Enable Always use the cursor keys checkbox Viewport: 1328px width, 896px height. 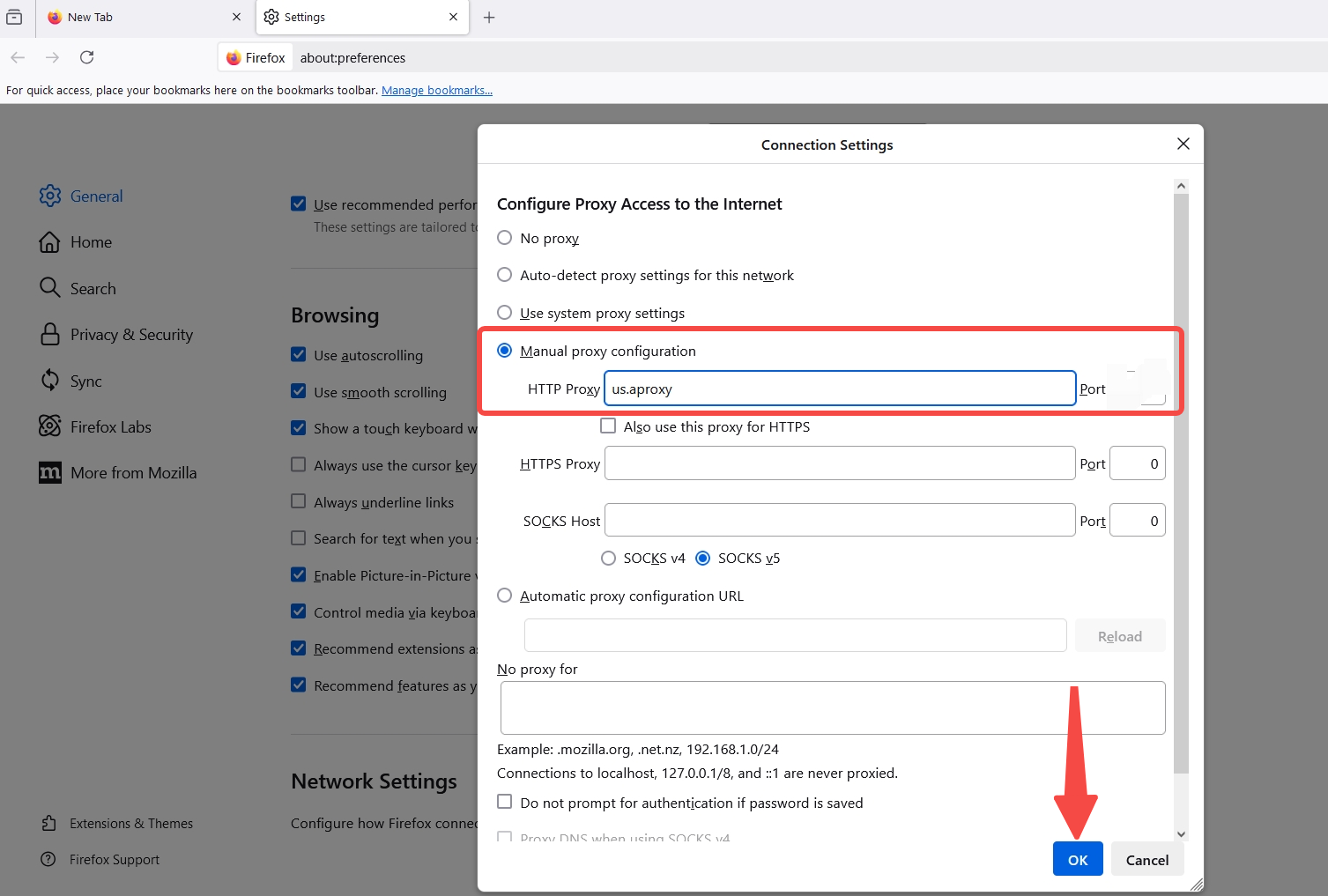(299, 465)
